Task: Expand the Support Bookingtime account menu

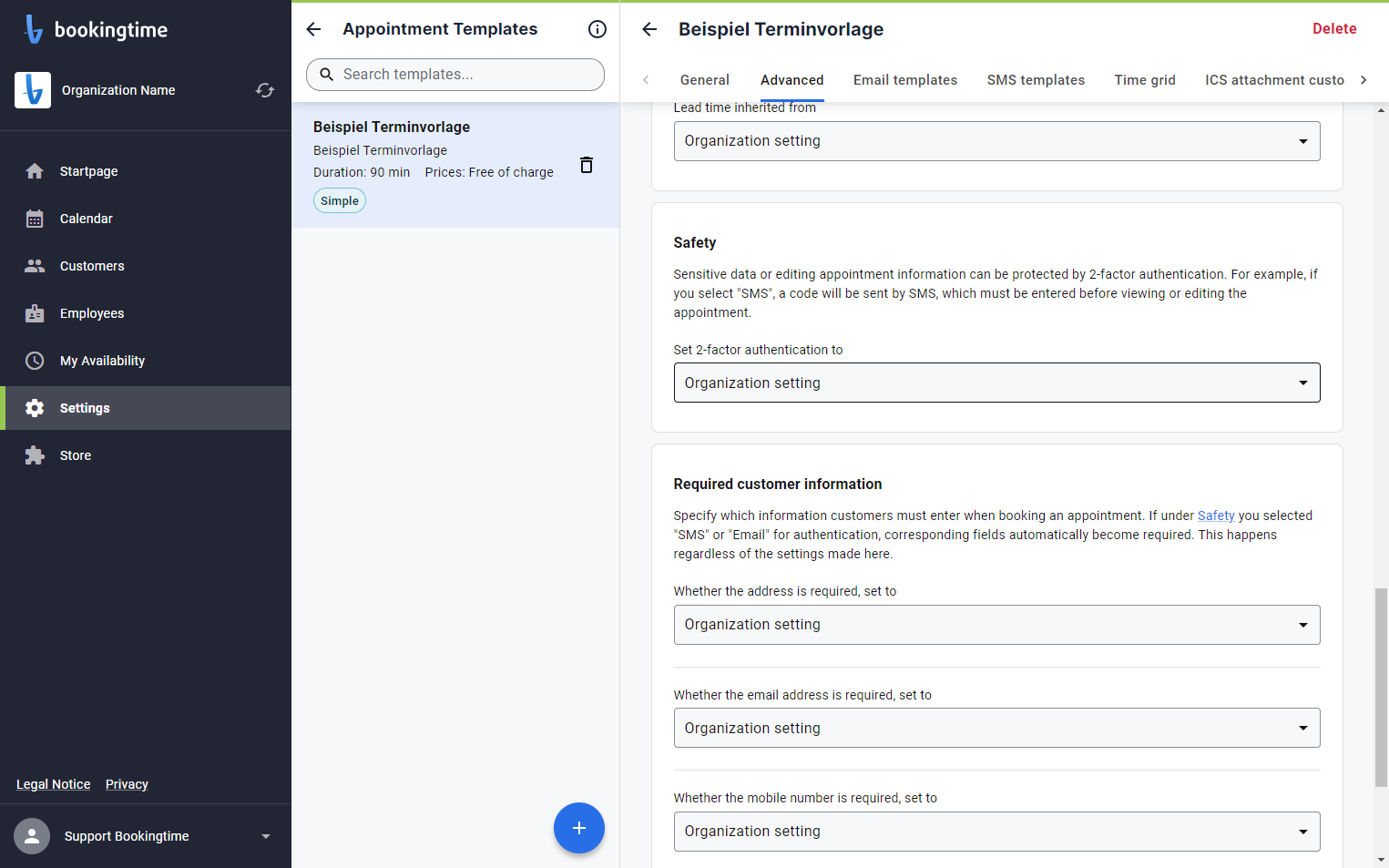Action: (266, 836)
